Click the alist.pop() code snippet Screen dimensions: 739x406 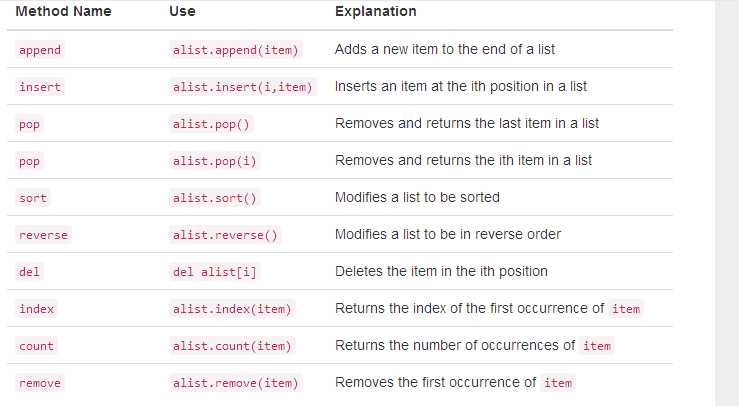211,124
